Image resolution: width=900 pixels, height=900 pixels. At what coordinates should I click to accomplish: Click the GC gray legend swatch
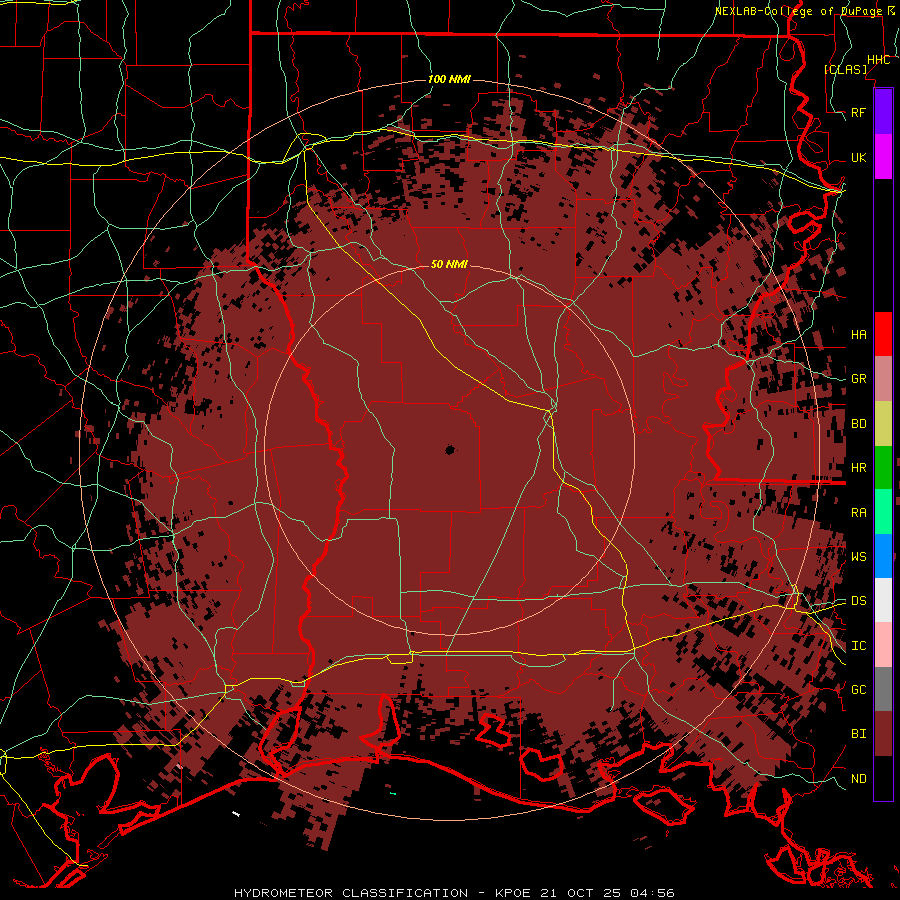883,689
